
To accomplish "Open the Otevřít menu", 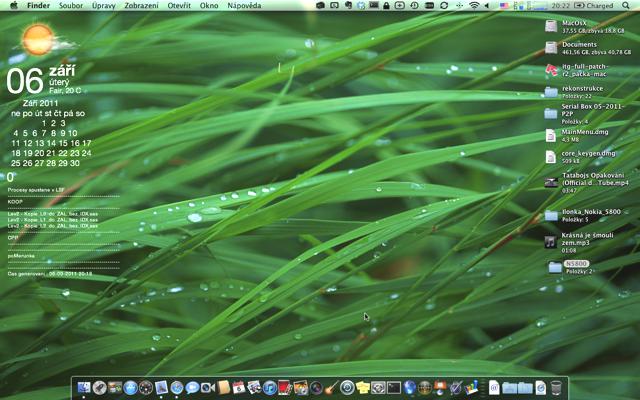I will [x=179, y=5].
